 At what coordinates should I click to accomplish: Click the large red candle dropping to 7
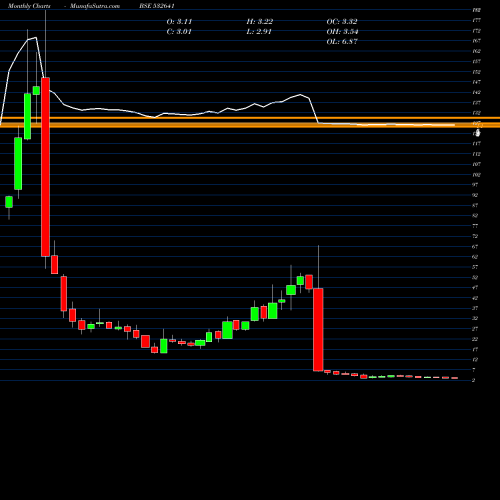(318, 329)
